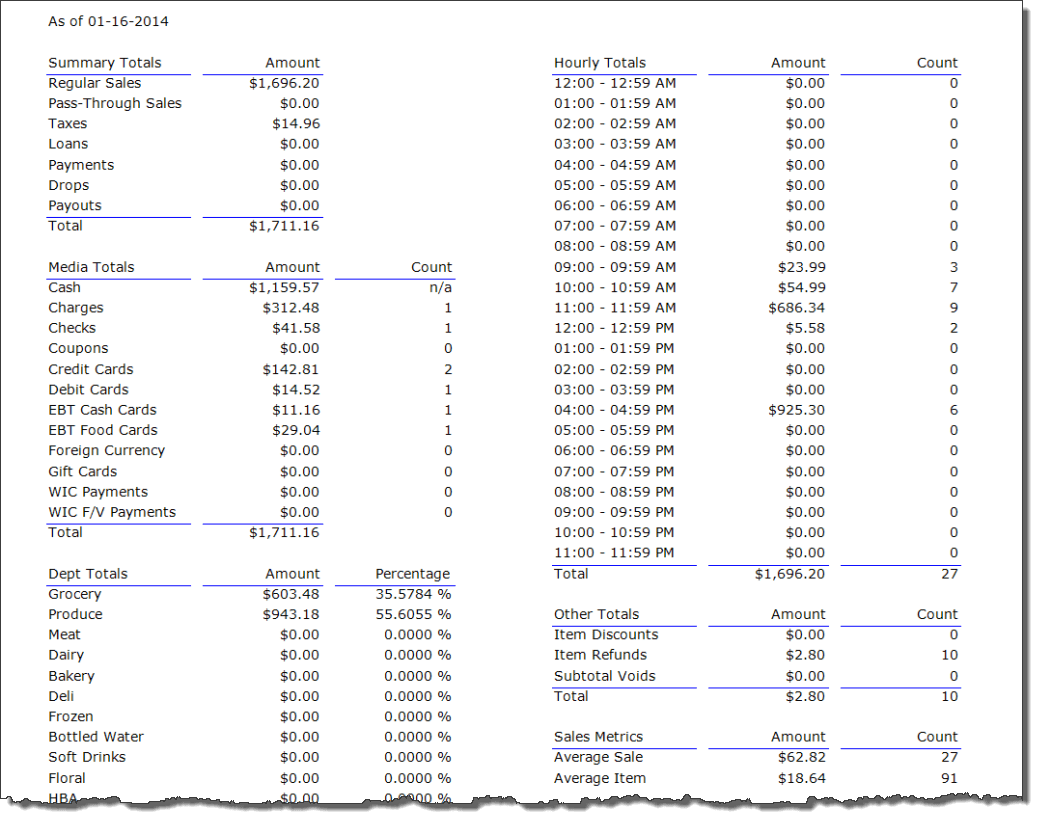The image size is (1039, 819).
Task: Select the 'Percentage' column header
Action: pyautogui.click(x=413, y=574)
